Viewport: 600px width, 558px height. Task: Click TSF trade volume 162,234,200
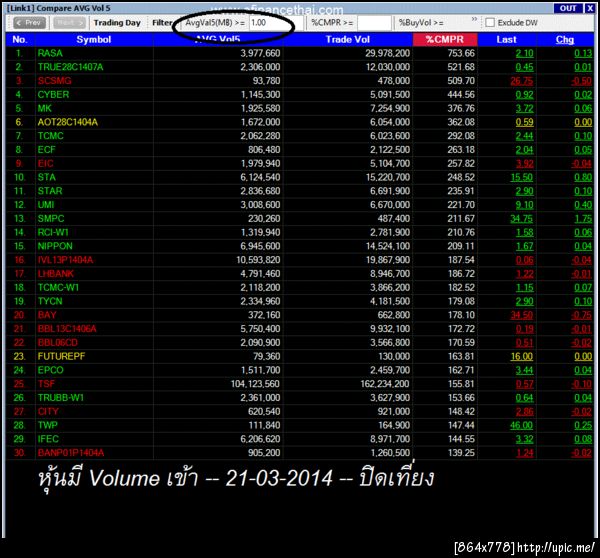pyautogui.click(x=385, y=384)
